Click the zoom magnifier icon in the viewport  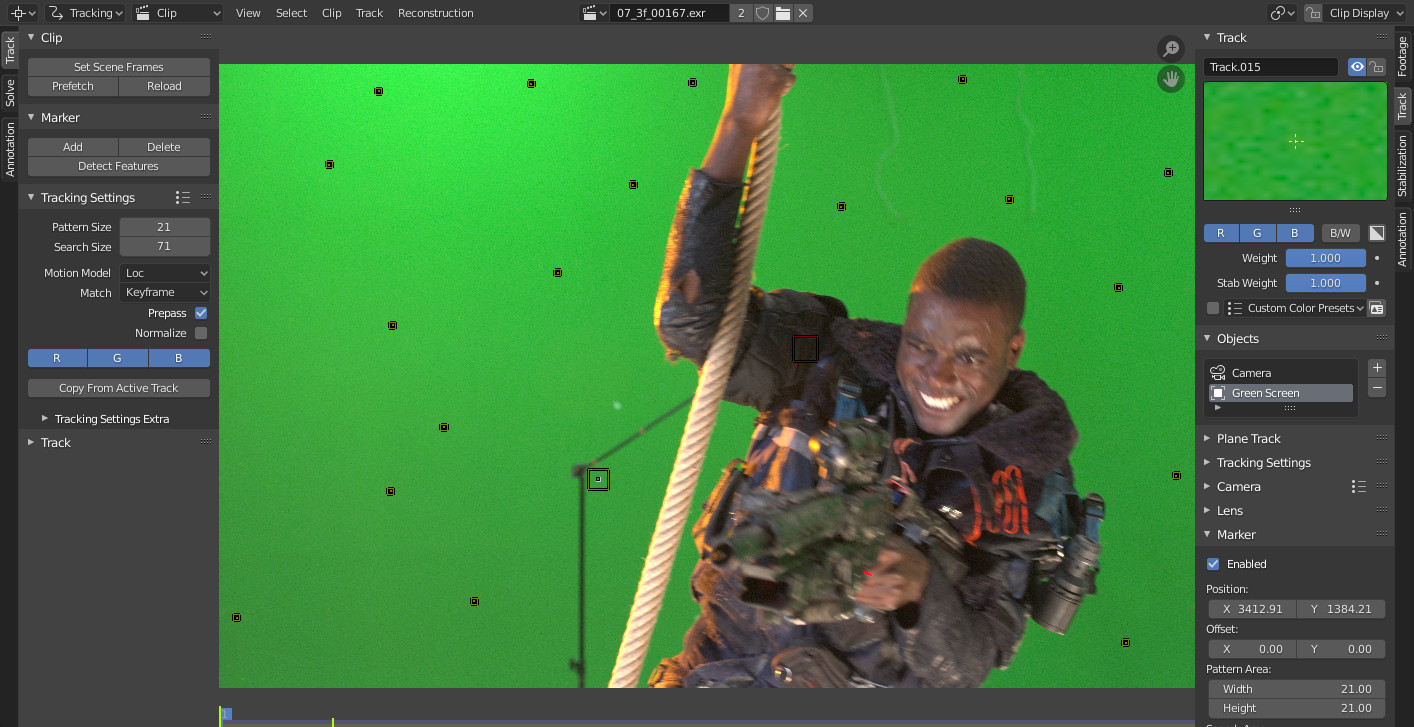[1170, 48]
